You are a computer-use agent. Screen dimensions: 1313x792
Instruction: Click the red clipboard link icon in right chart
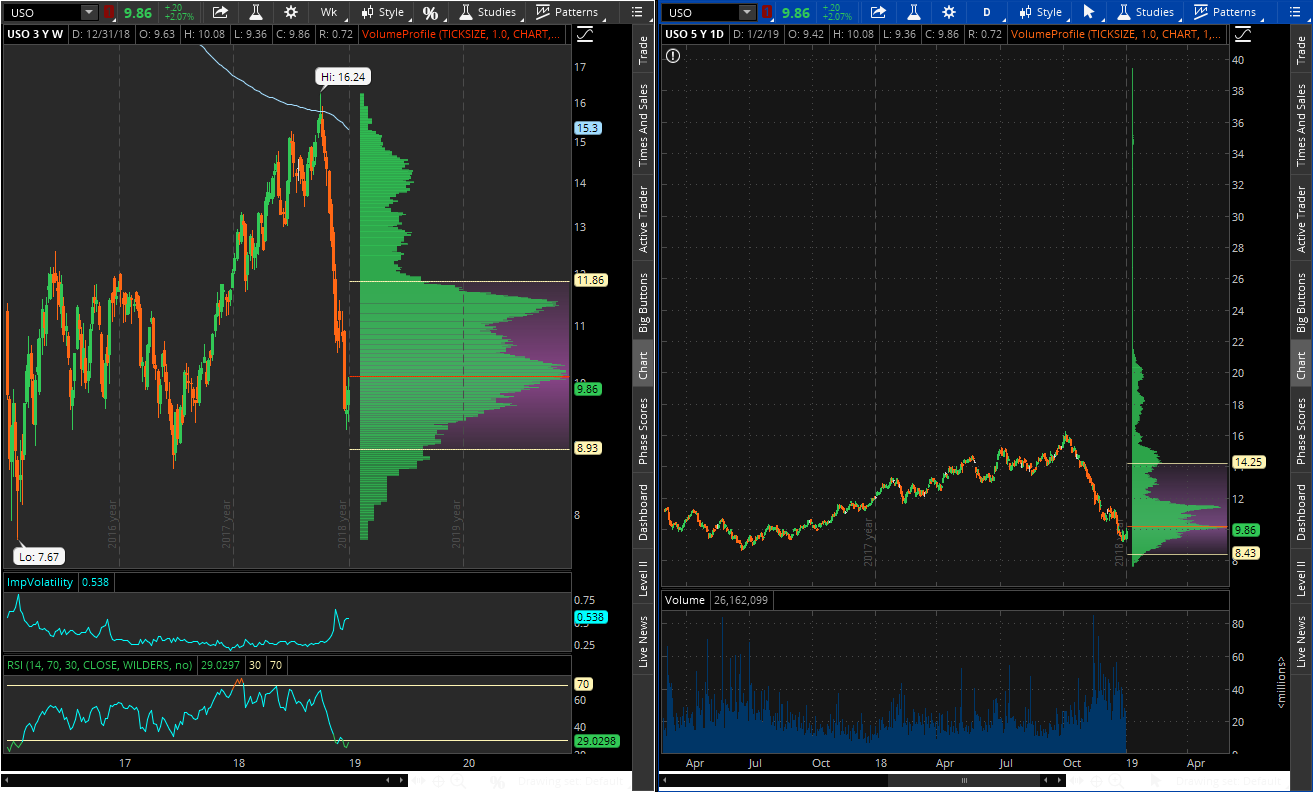766,12
